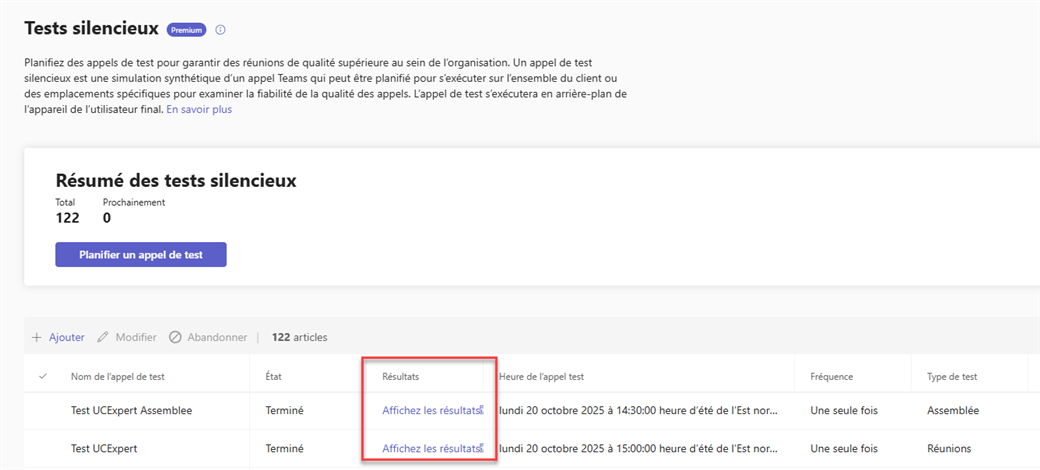
Task: Select the Test UCExpert row
Action: 42,449
